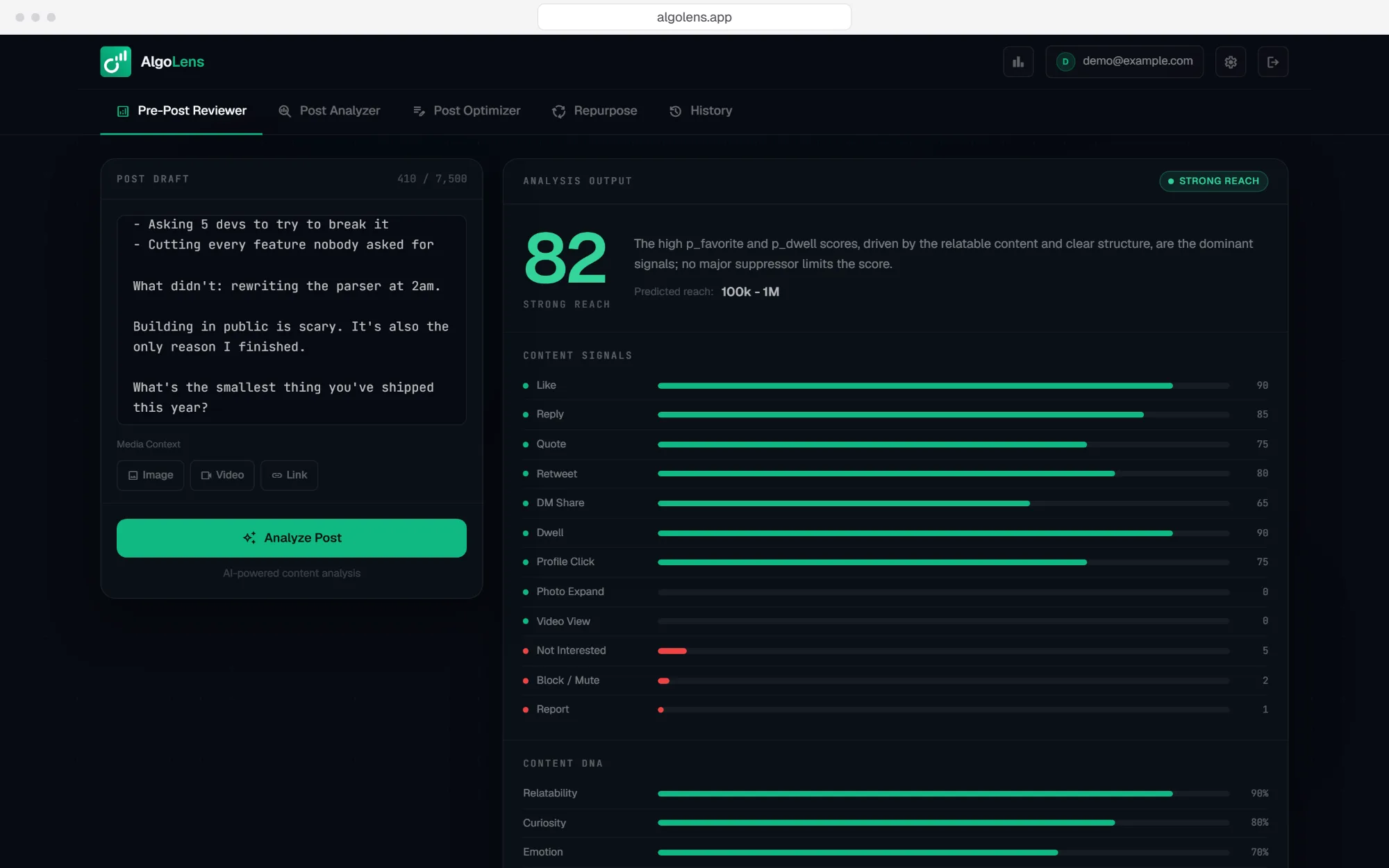The width and height of the screenshot is (1389, 868).
Task: Click the Profile Click signal label
Action: (x=565, y=562)
